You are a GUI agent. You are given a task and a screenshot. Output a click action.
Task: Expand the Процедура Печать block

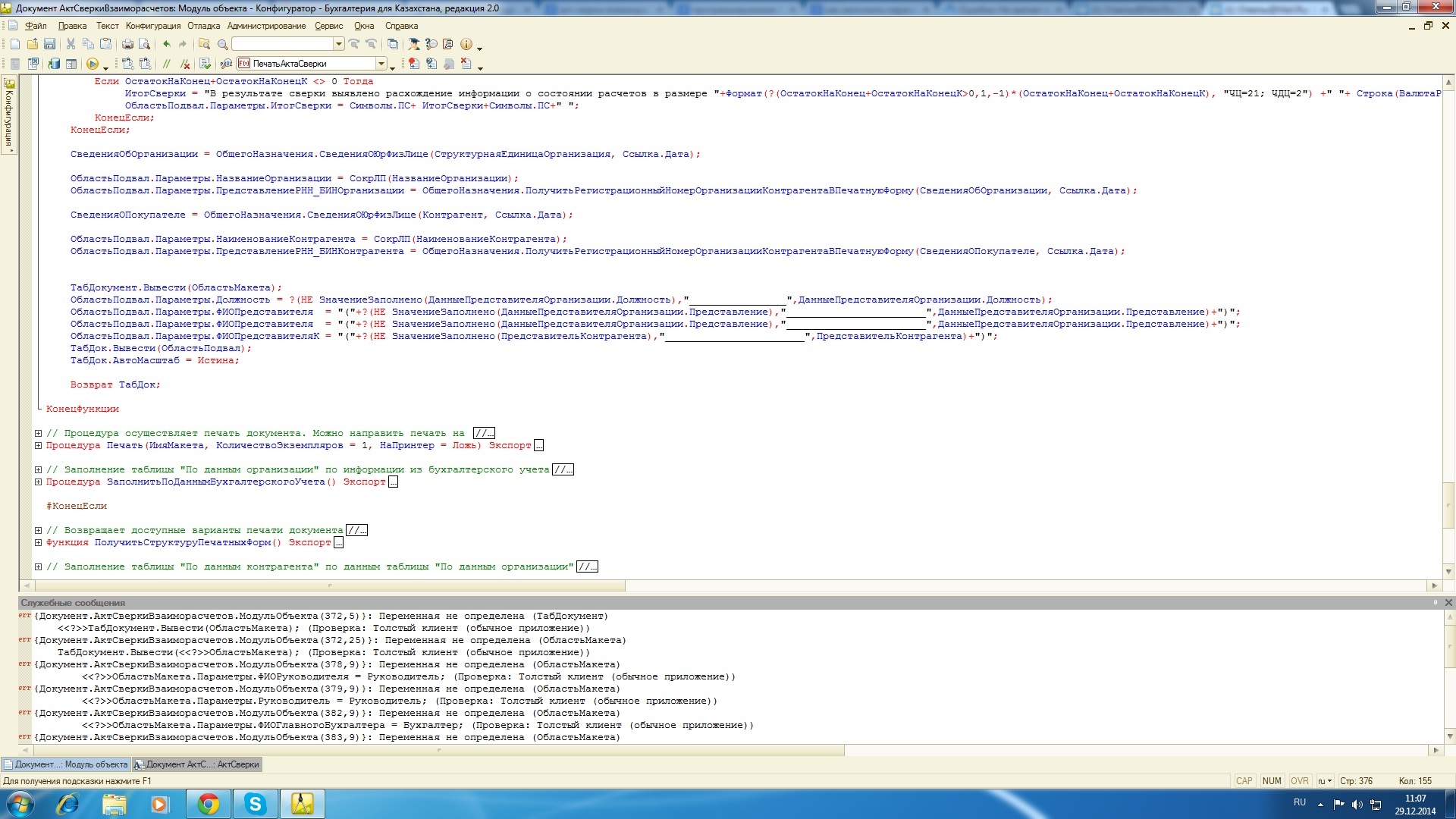pyautogui.click(x=38, y=445)
